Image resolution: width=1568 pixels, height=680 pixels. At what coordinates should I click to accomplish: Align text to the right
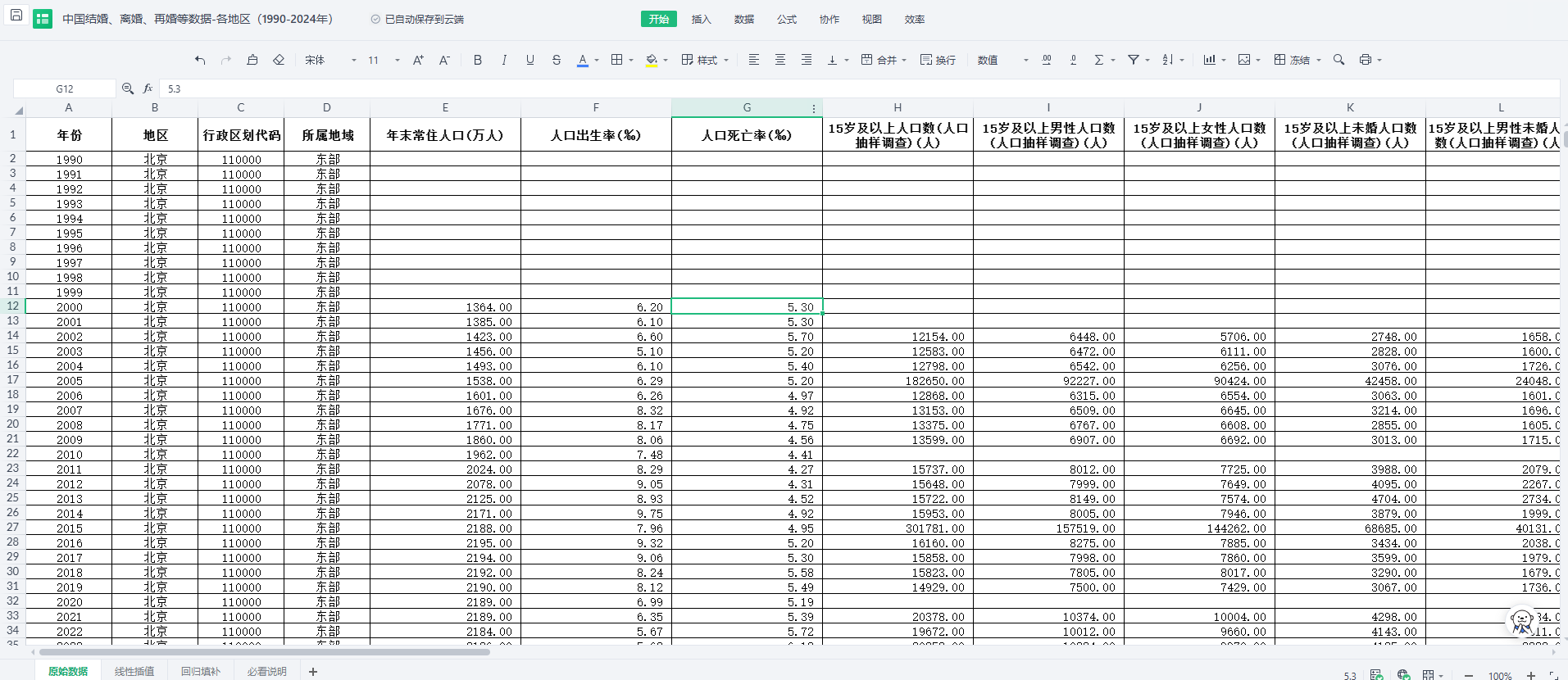807,60
